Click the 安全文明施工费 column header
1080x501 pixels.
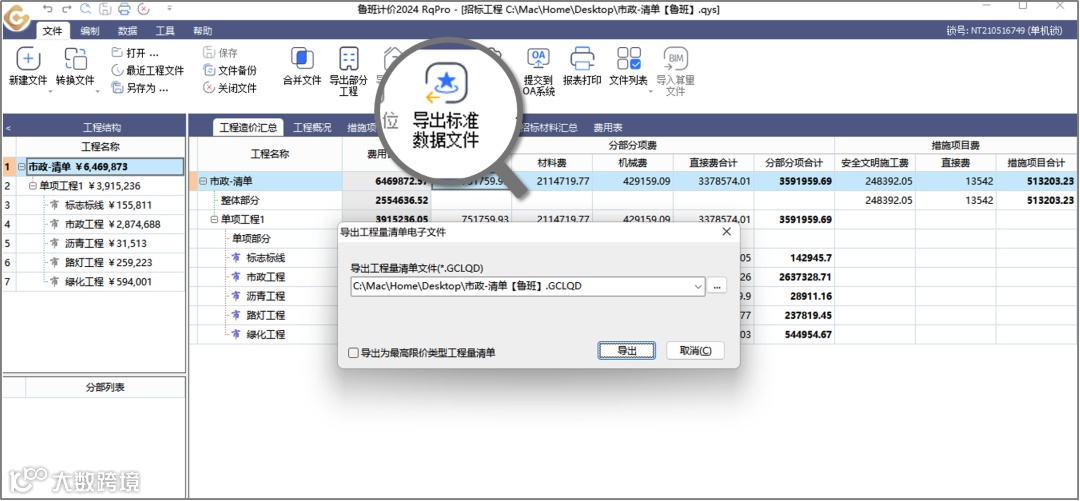pos(875,163)
